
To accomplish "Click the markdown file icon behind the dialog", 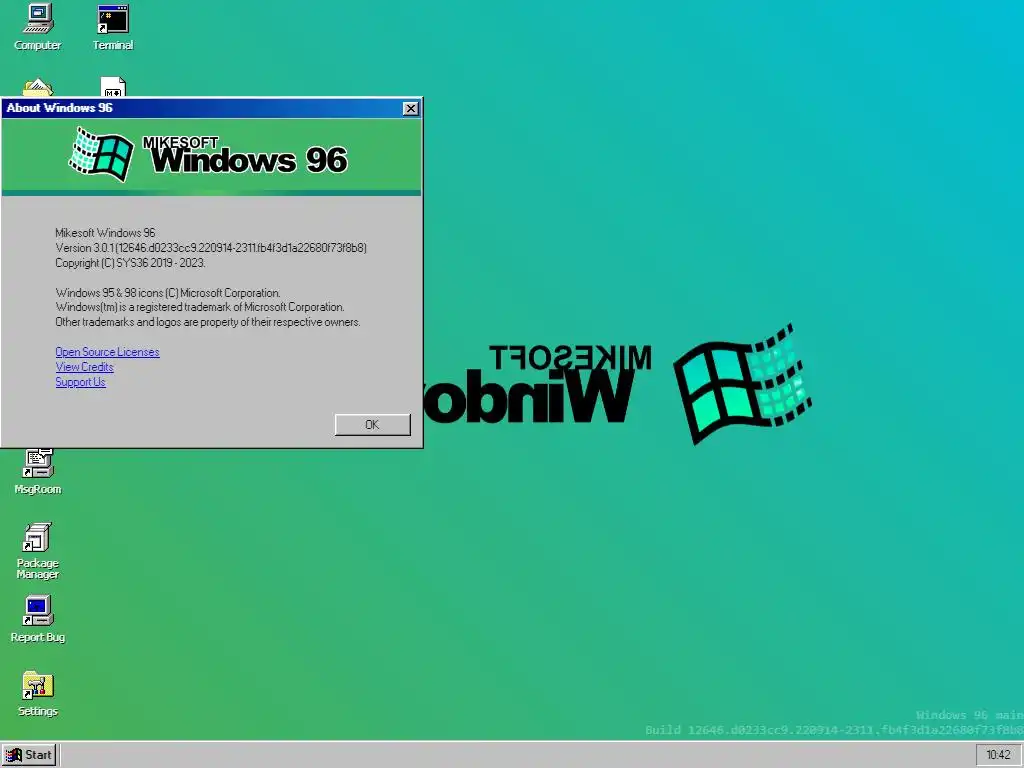I will click(x=113, y=87).
